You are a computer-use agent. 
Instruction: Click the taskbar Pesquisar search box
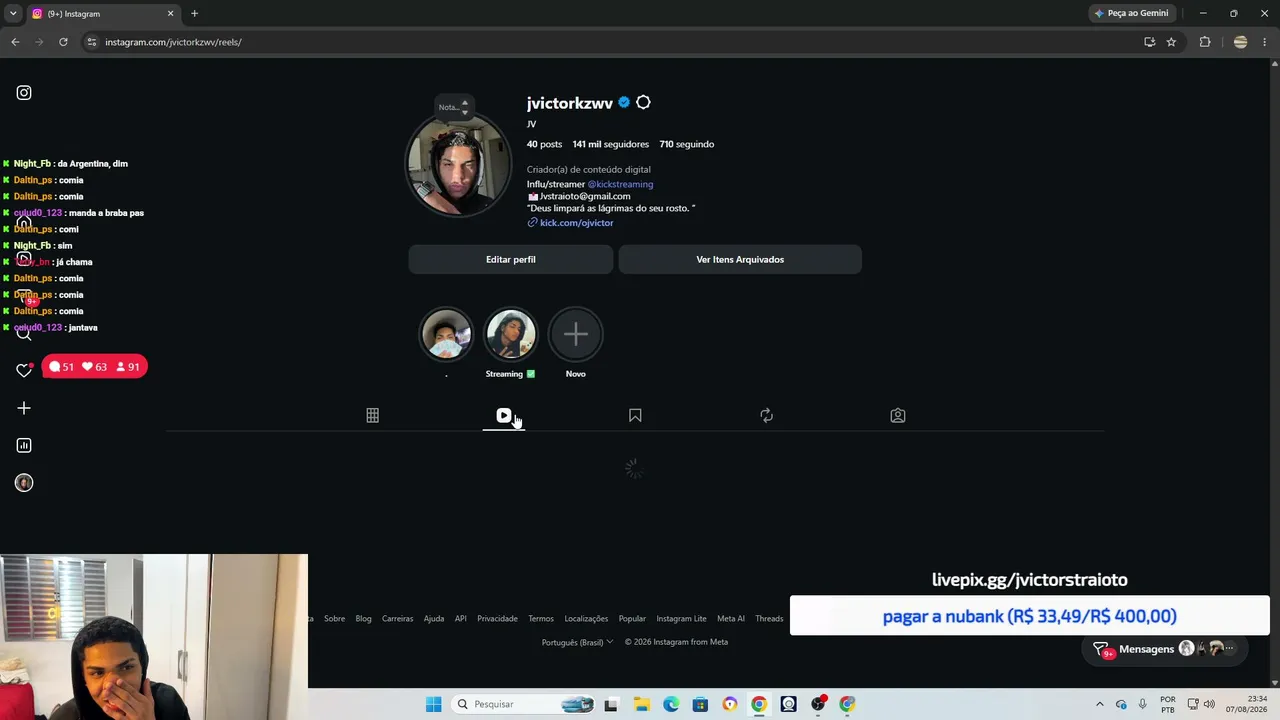523,704
